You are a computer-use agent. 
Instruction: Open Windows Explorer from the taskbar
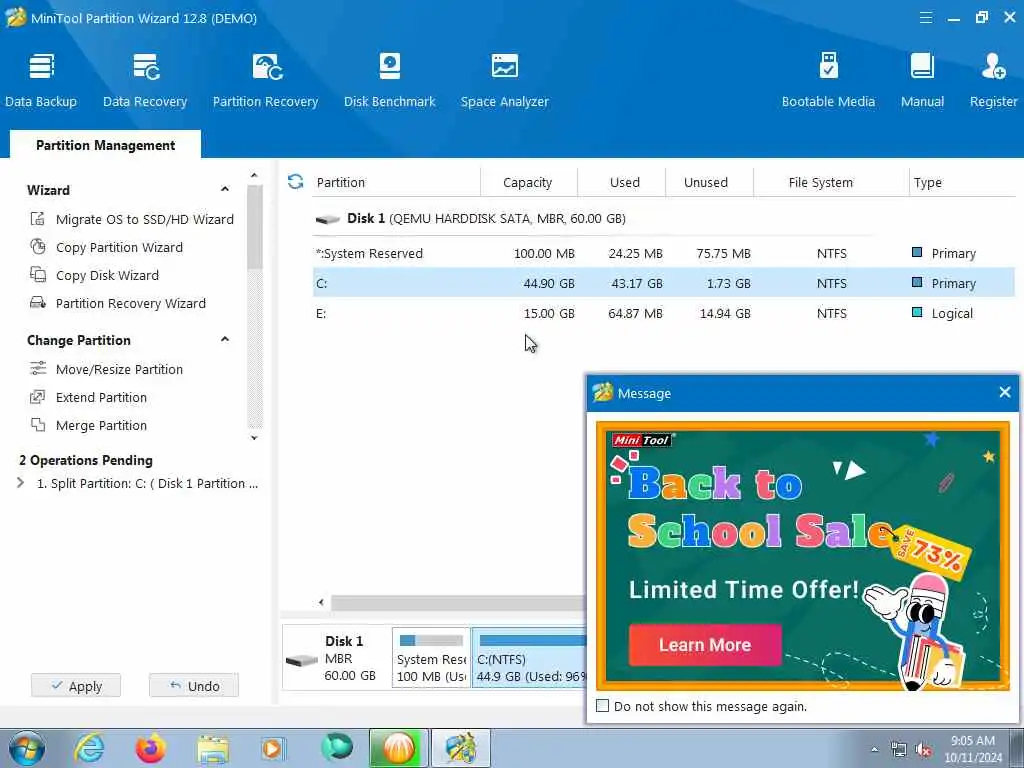[x=213, y=748]
